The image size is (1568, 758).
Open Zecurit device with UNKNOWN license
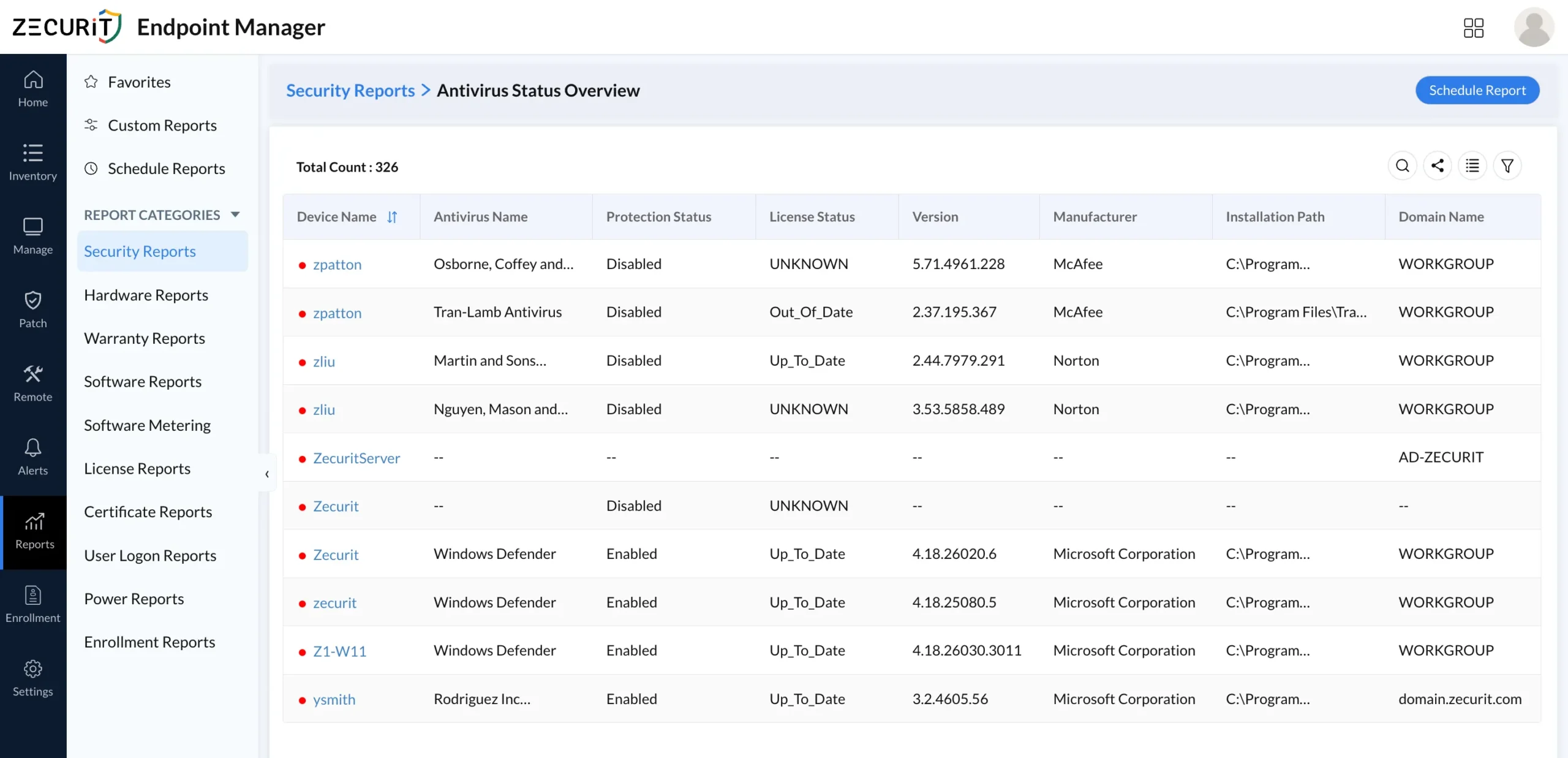click(x=336, y=506)
